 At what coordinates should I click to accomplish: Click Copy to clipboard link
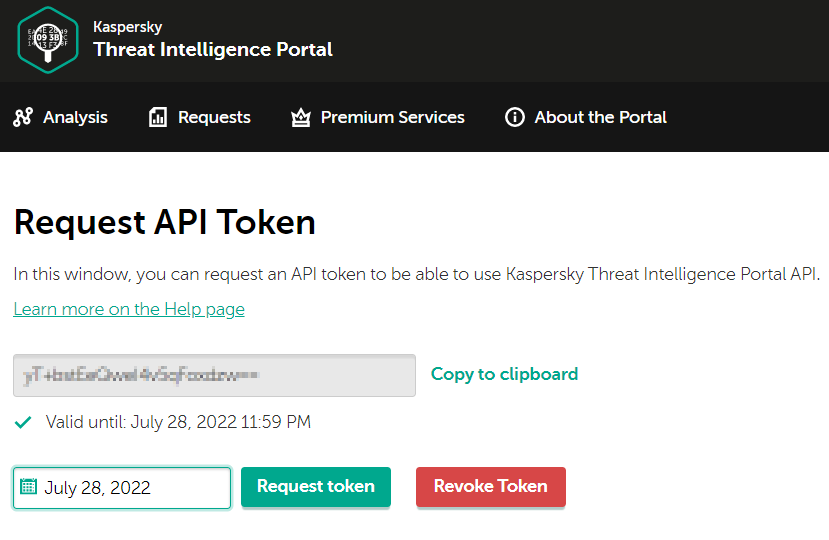504,374
